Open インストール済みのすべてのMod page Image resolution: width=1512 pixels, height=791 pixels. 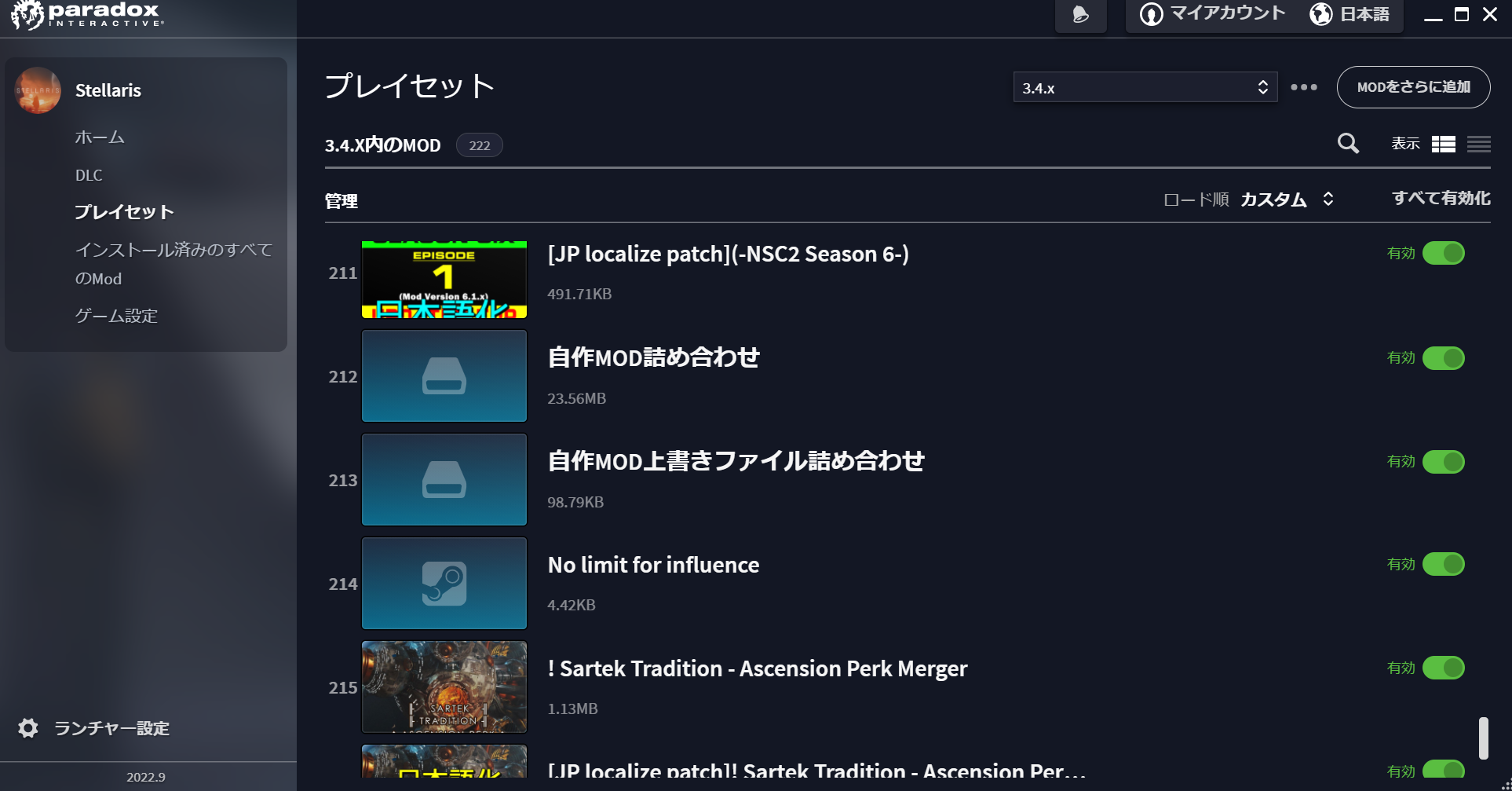[173, 264]
